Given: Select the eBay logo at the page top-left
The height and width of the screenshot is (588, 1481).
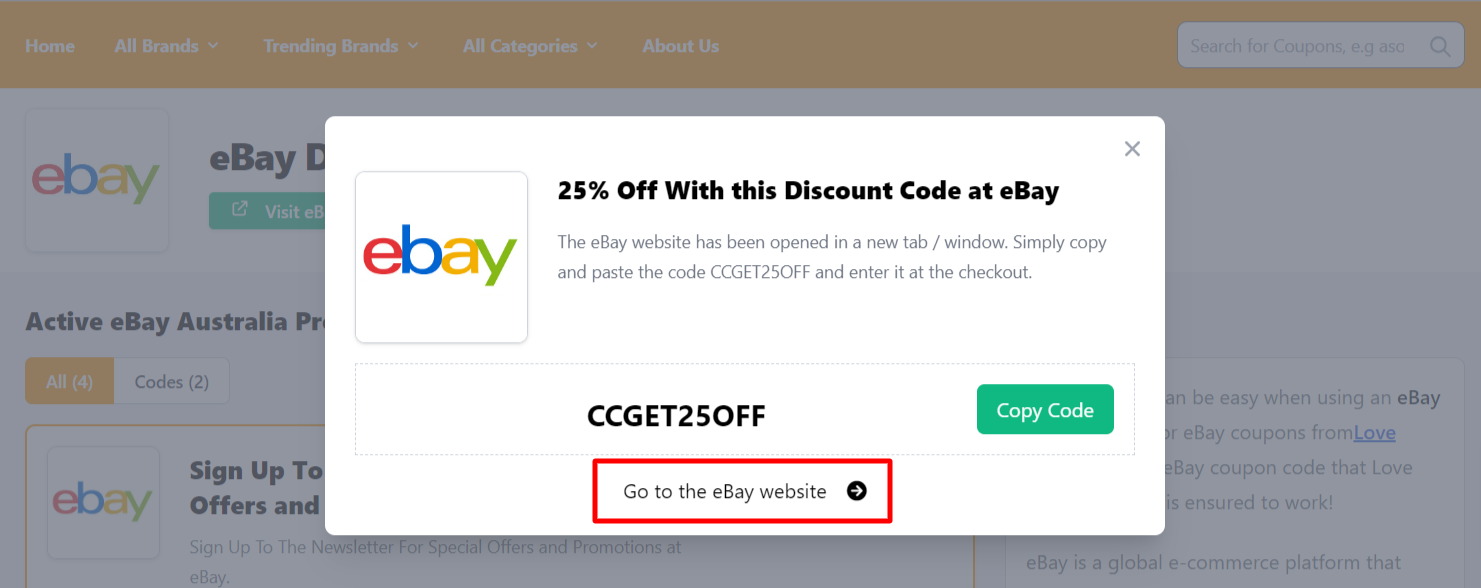Looking at the screenshot, I should [x=96, y=179].
